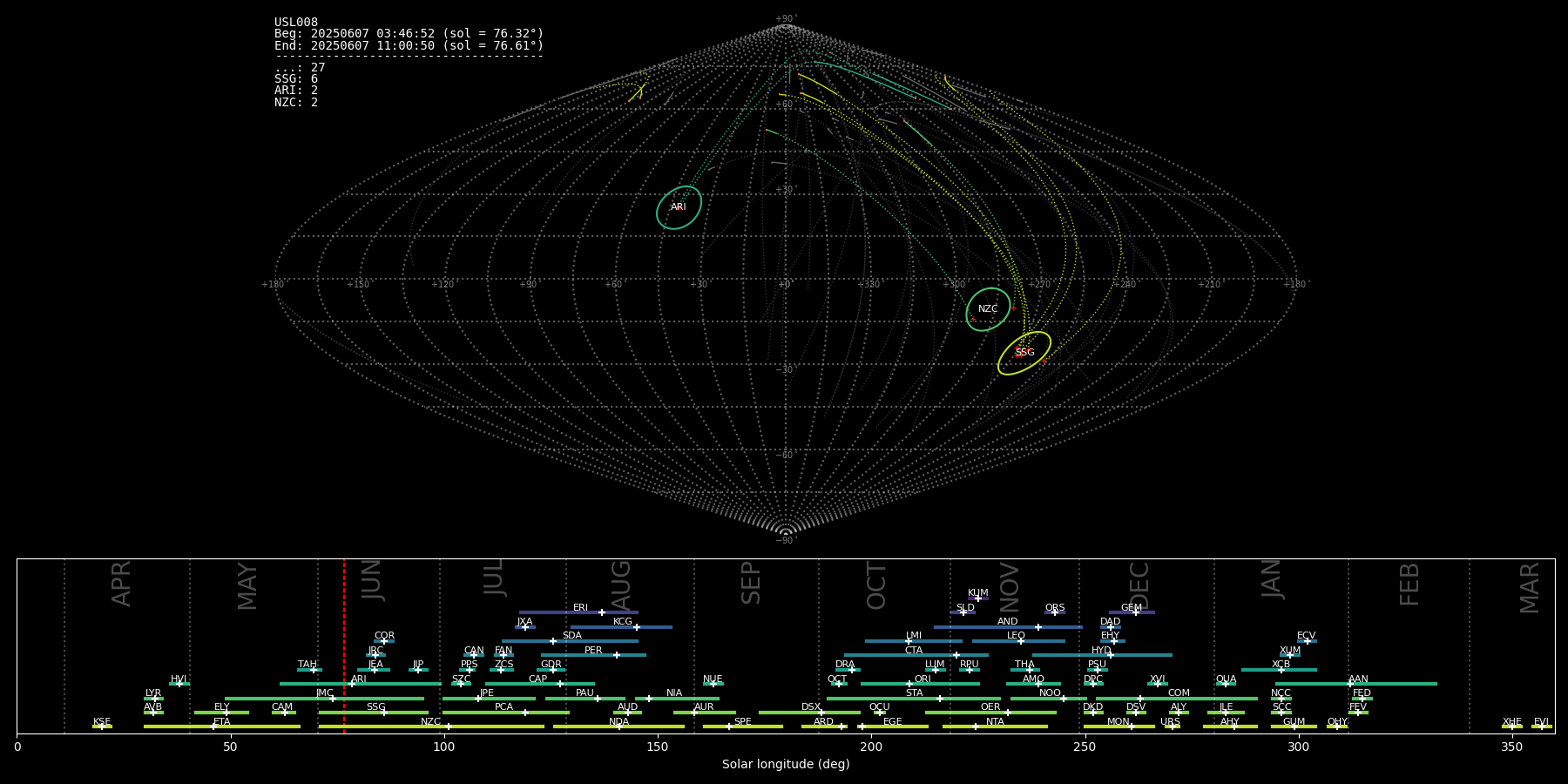Click the ARI radiant label on sky map
This screenshot has height=784, width=1568.
(679, 207)
